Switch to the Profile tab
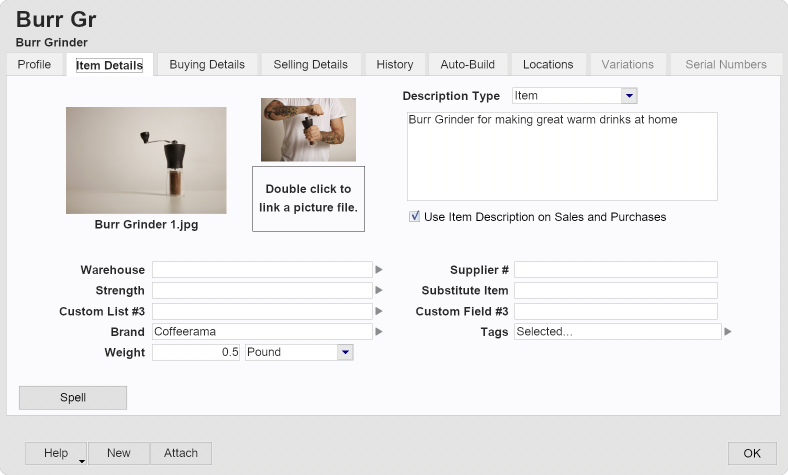Viewport: 788px width, 475px height. point(34,64)
